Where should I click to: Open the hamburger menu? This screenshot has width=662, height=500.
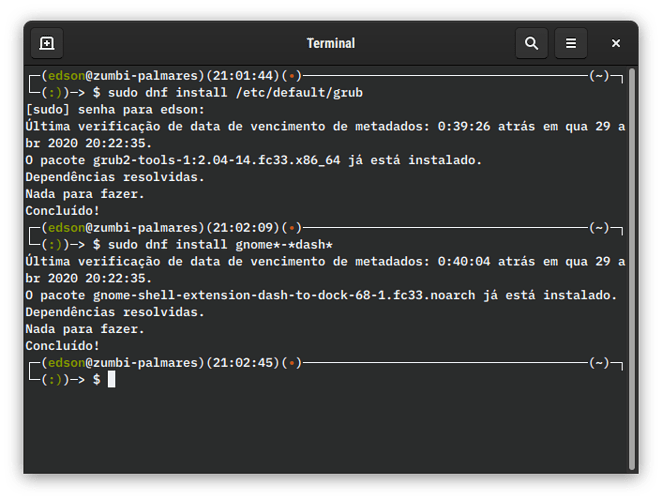(571, 43)
